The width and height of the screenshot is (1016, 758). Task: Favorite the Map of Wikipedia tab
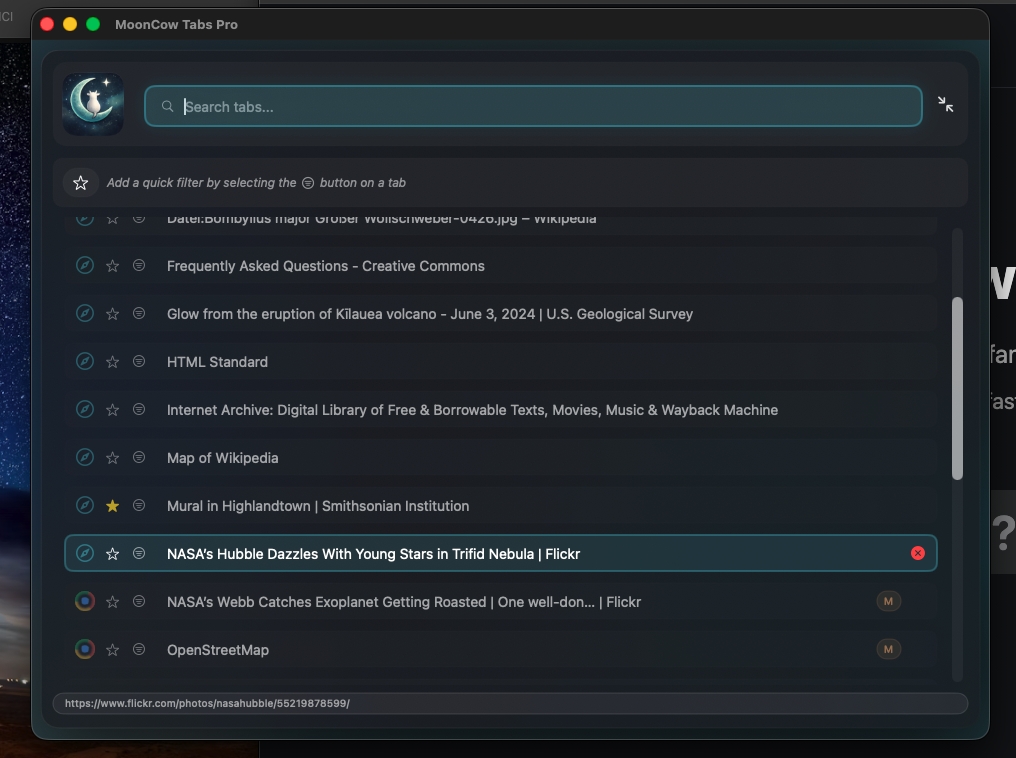pos(113,457)
